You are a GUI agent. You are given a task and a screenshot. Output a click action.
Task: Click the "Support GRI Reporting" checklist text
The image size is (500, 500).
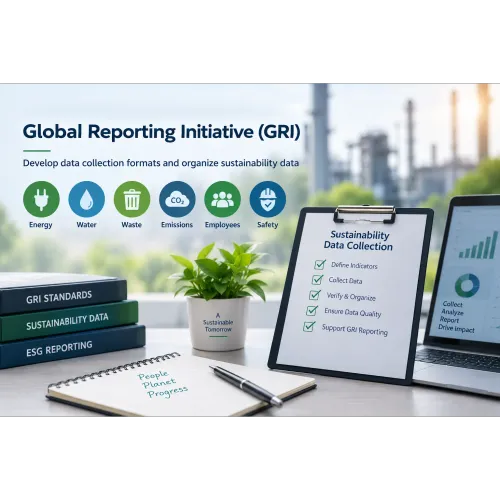(355, 330)
